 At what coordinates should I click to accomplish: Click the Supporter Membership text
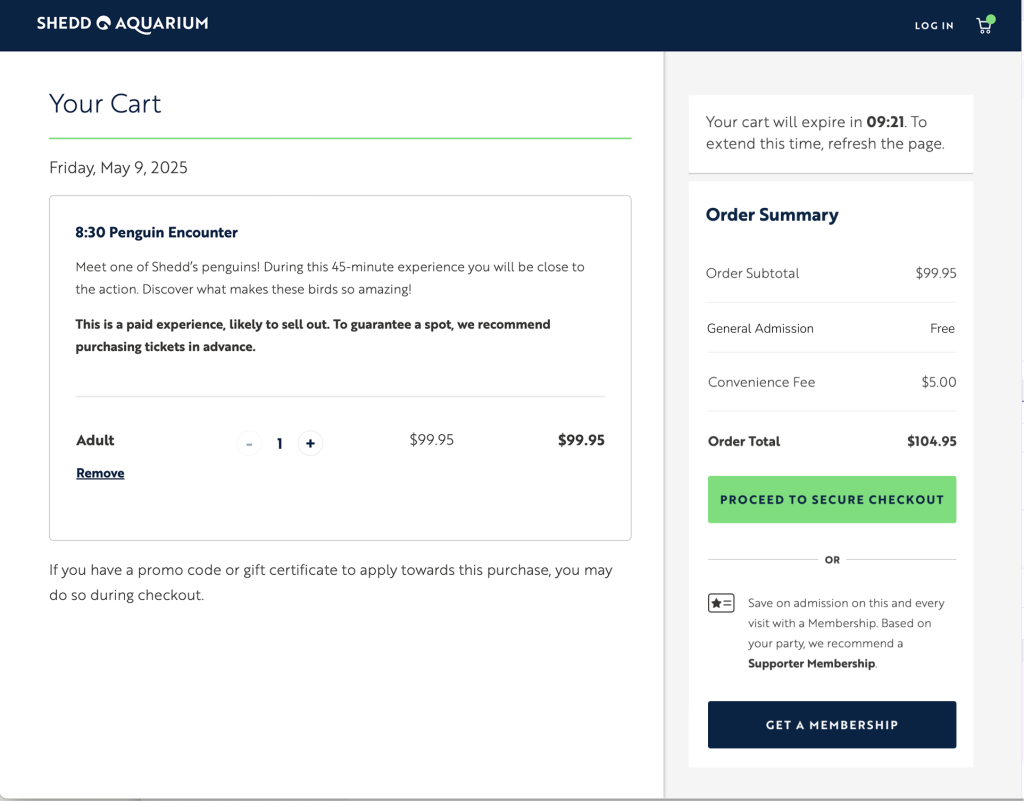tap(811, 663)
